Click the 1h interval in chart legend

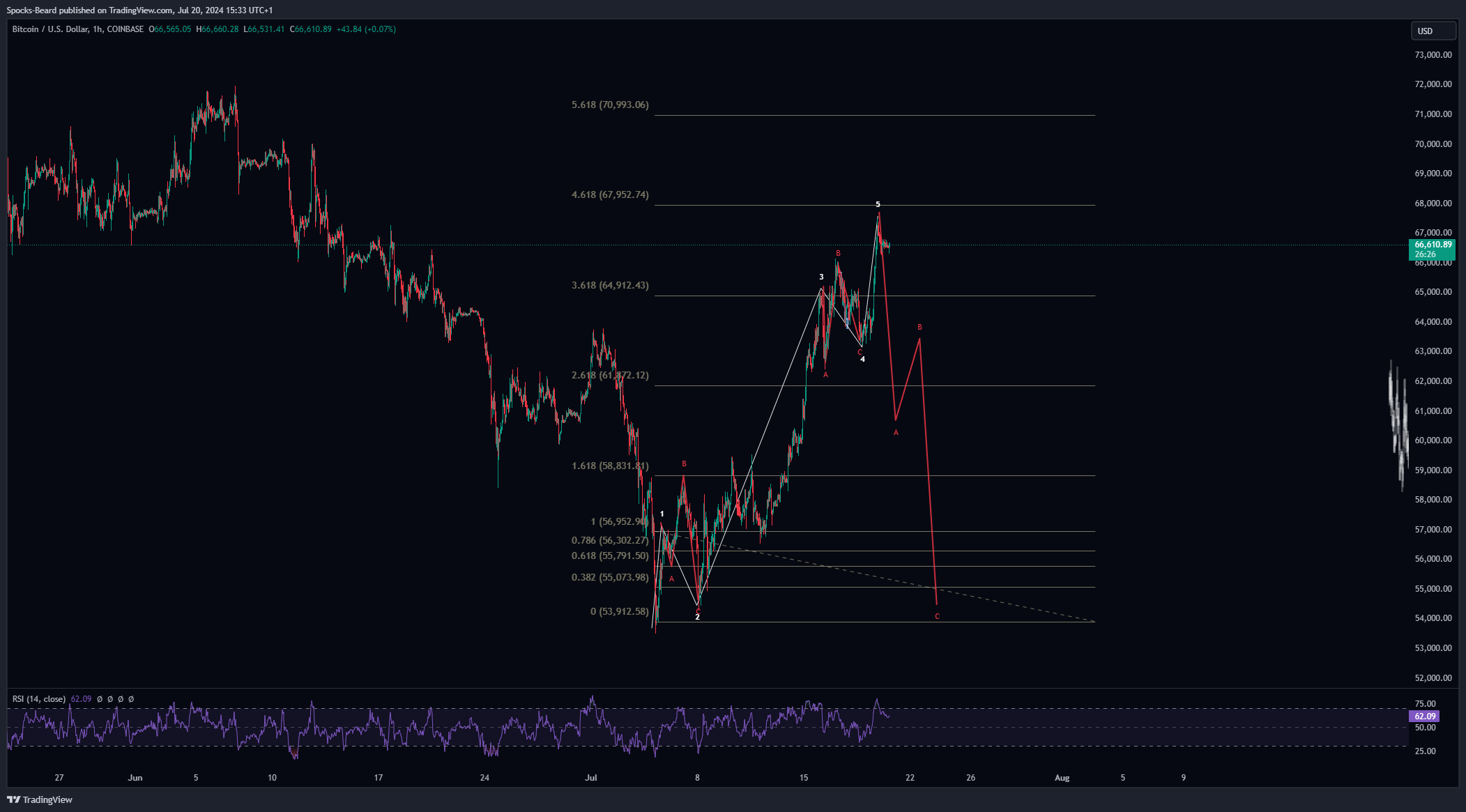(98, 29)
